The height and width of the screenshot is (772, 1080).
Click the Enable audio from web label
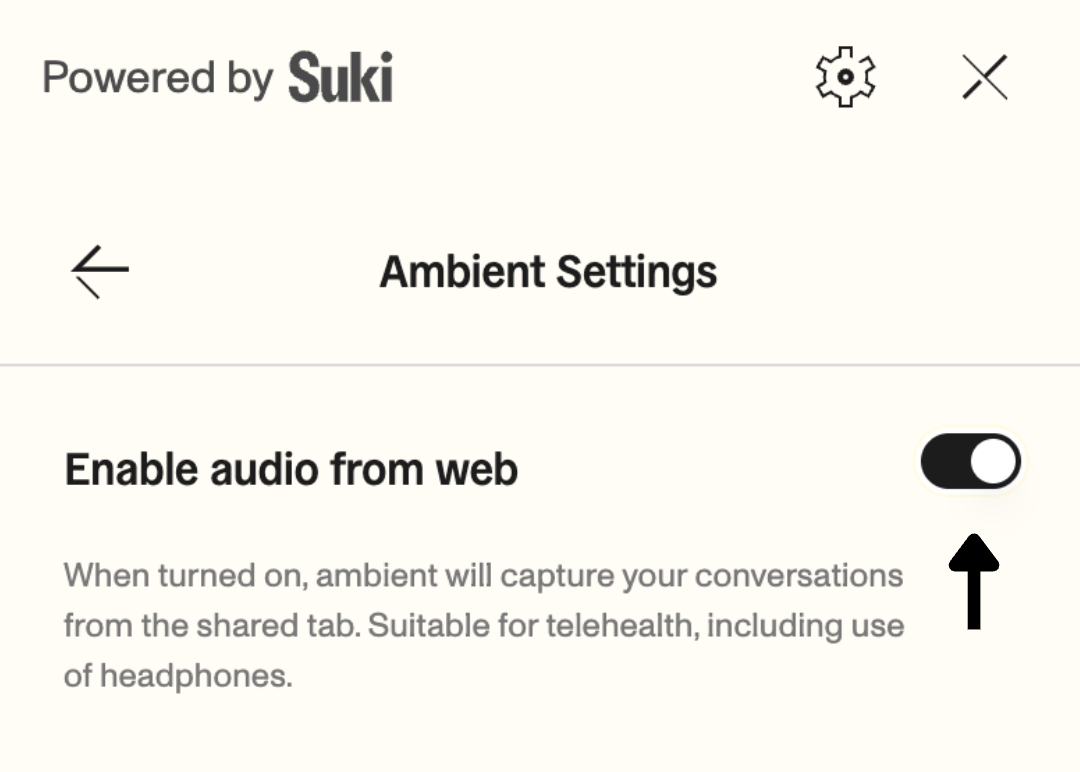point(289,467)
